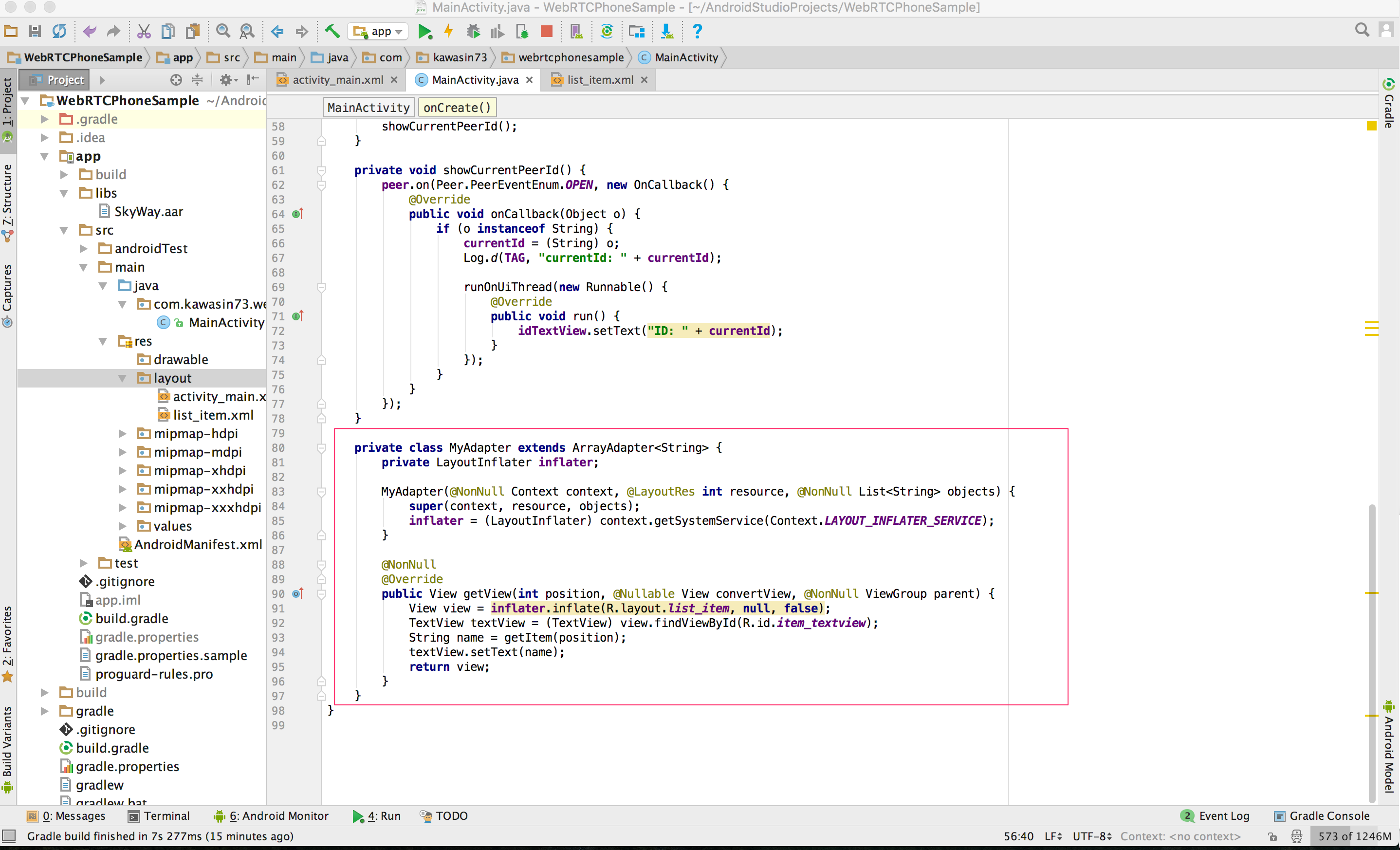
Task: Collapse all nodes in the Project tree
Action: (x=197, y=80)
